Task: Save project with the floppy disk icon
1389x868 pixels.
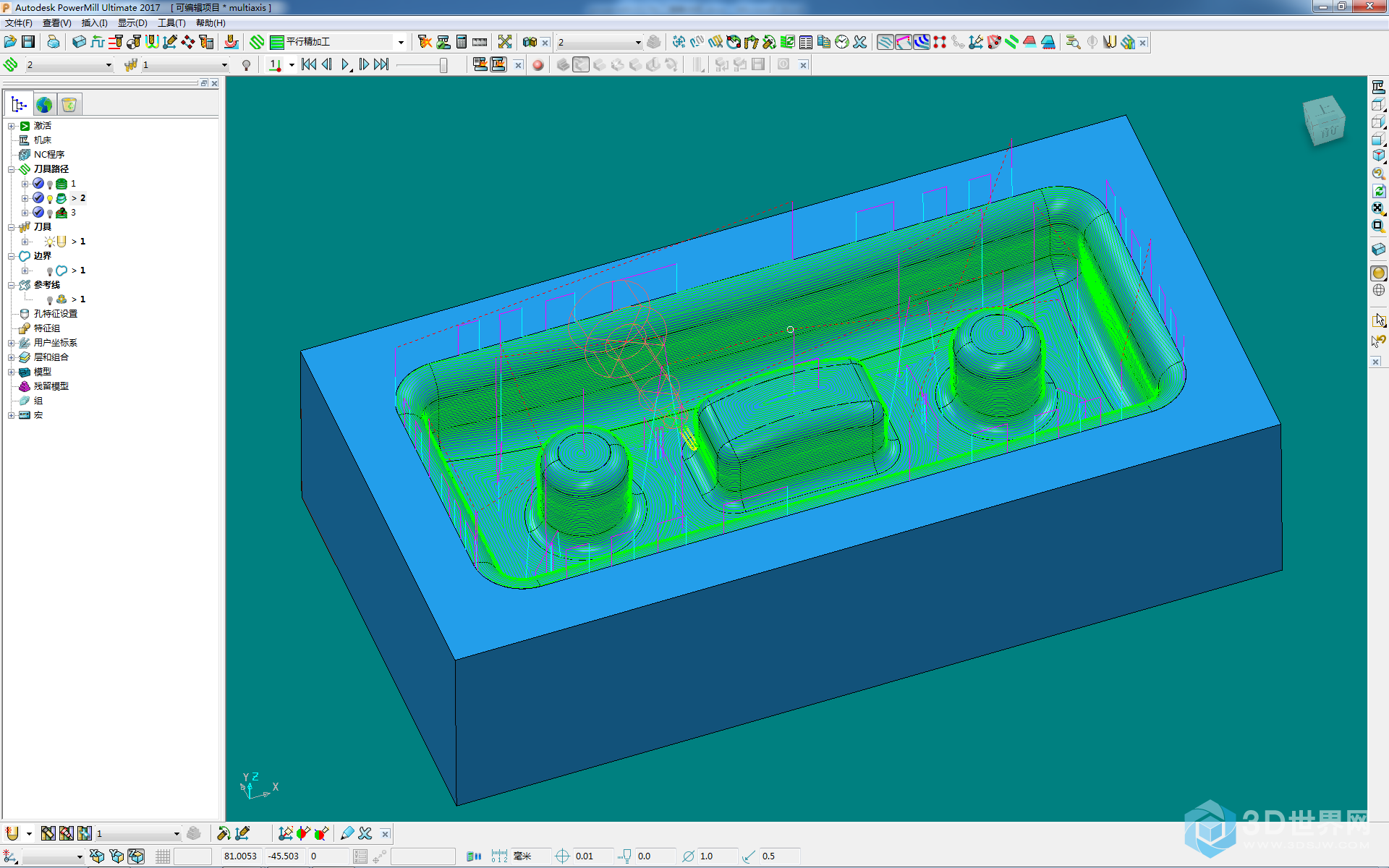Action: click(x=28, y=42)
